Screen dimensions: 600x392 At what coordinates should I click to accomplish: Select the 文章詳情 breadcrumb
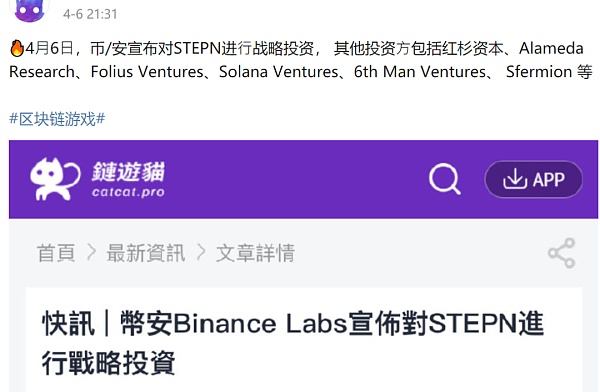coord(255,253)
